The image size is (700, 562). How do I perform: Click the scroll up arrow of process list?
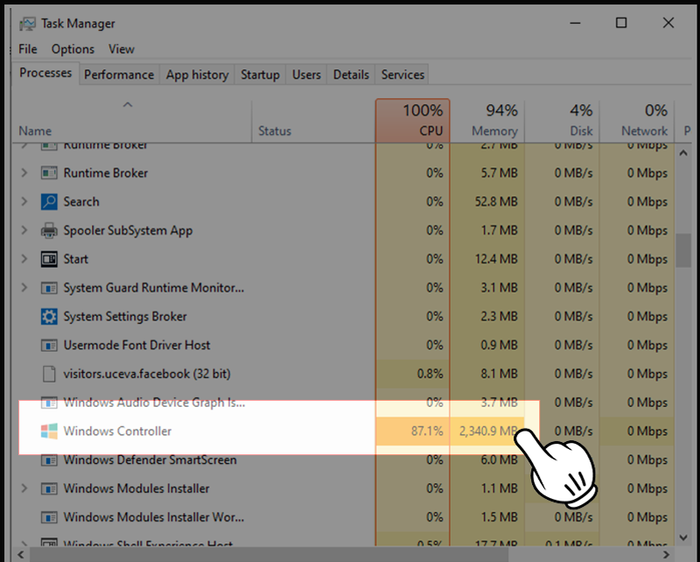click(683, 153)
